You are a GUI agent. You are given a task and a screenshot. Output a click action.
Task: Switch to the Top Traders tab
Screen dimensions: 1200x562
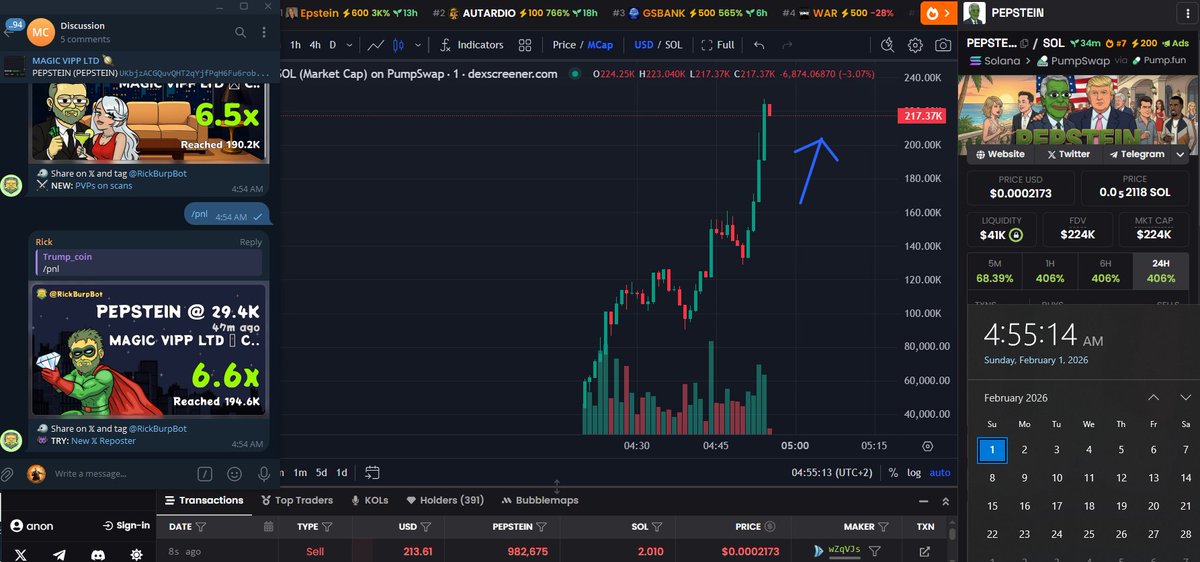297,500
